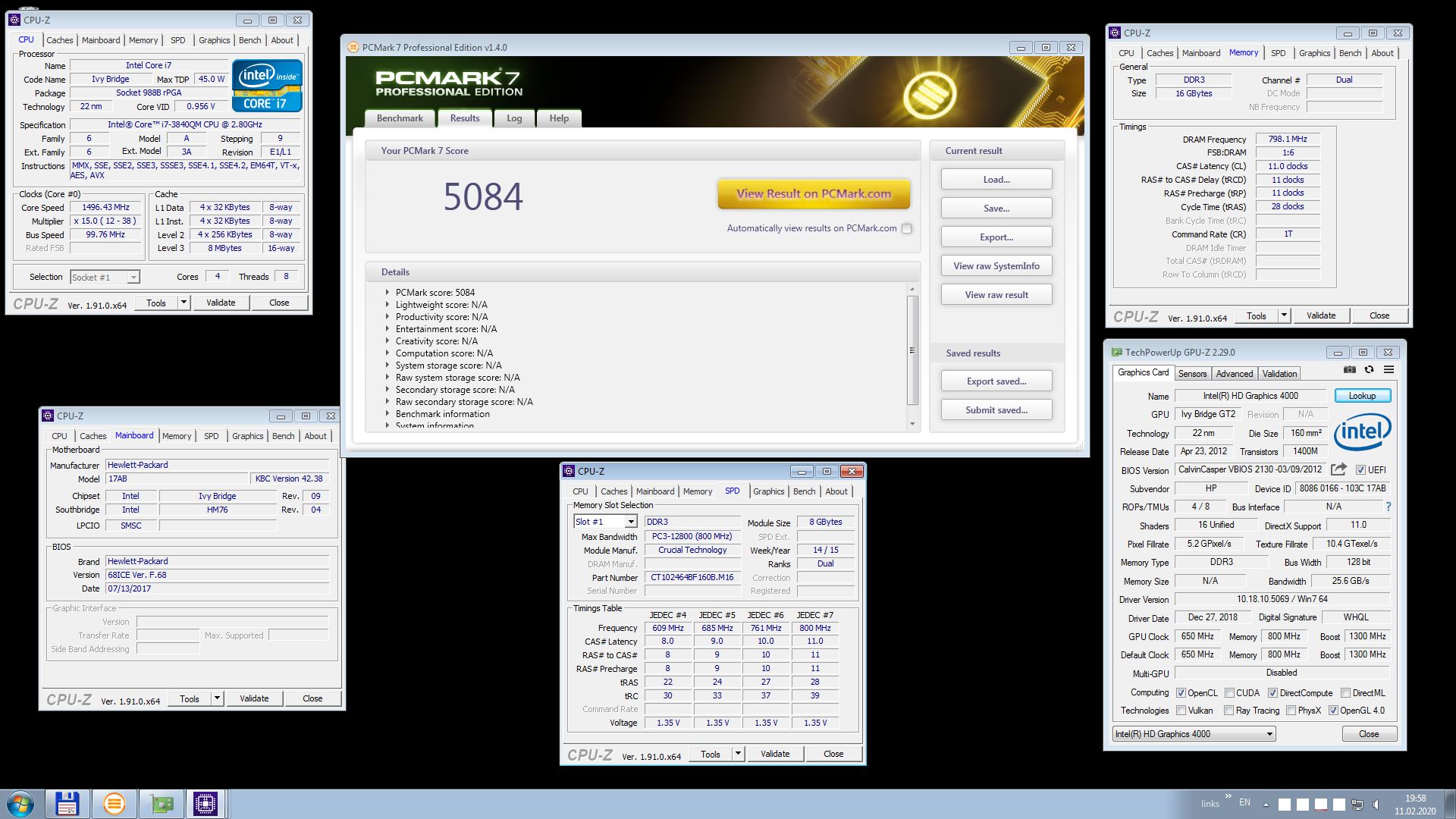Click the Export saved... button
The image size is (1456, 819).
click(996, 381)
